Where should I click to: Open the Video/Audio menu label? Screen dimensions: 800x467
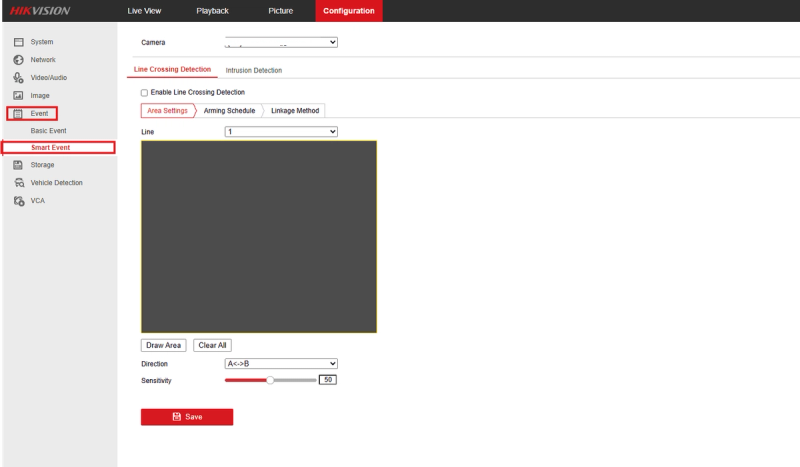coord(48,78)
